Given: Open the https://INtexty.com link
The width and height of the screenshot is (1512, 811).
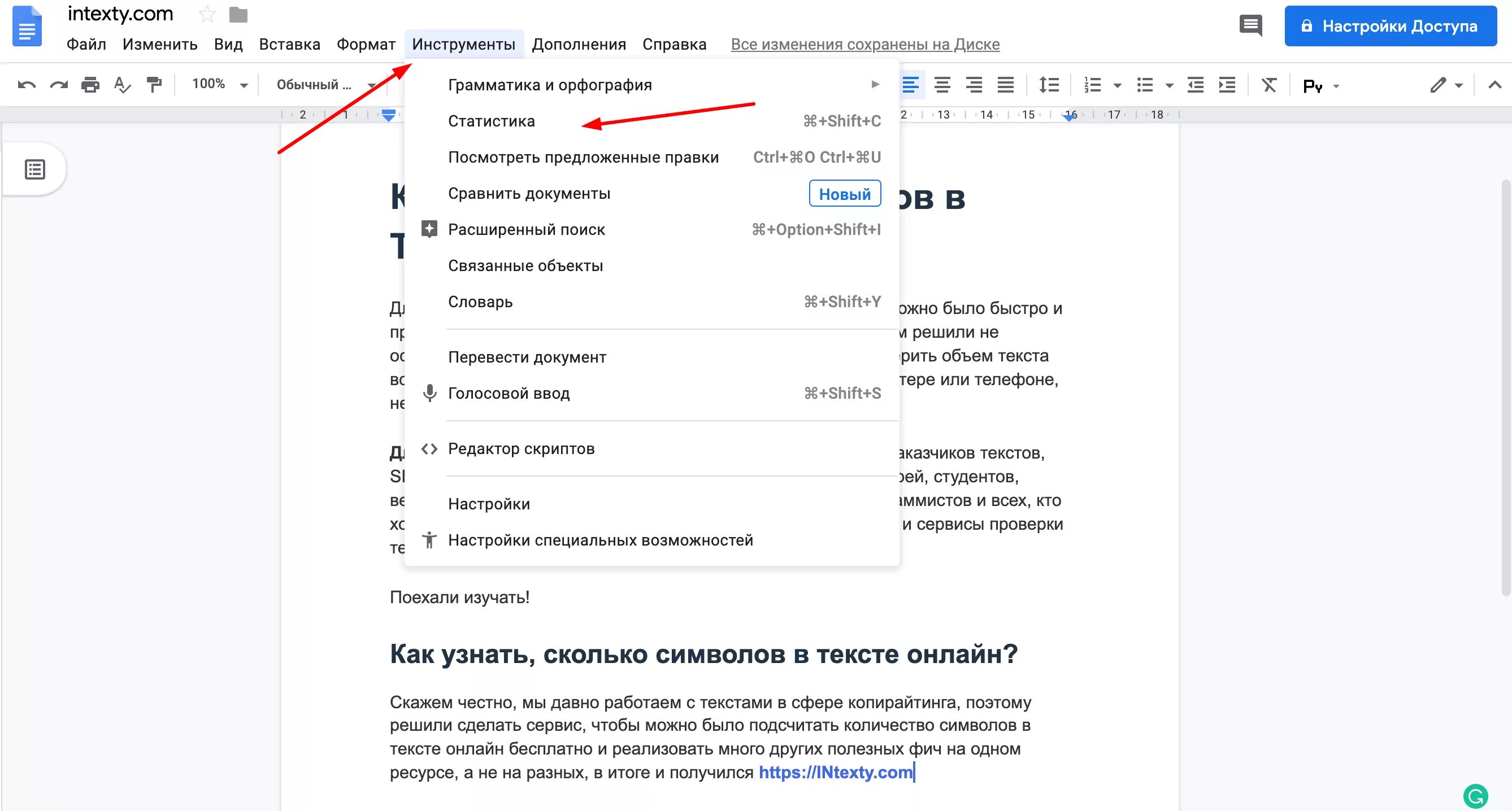Looking at the screenshot, I should (835, 772).
